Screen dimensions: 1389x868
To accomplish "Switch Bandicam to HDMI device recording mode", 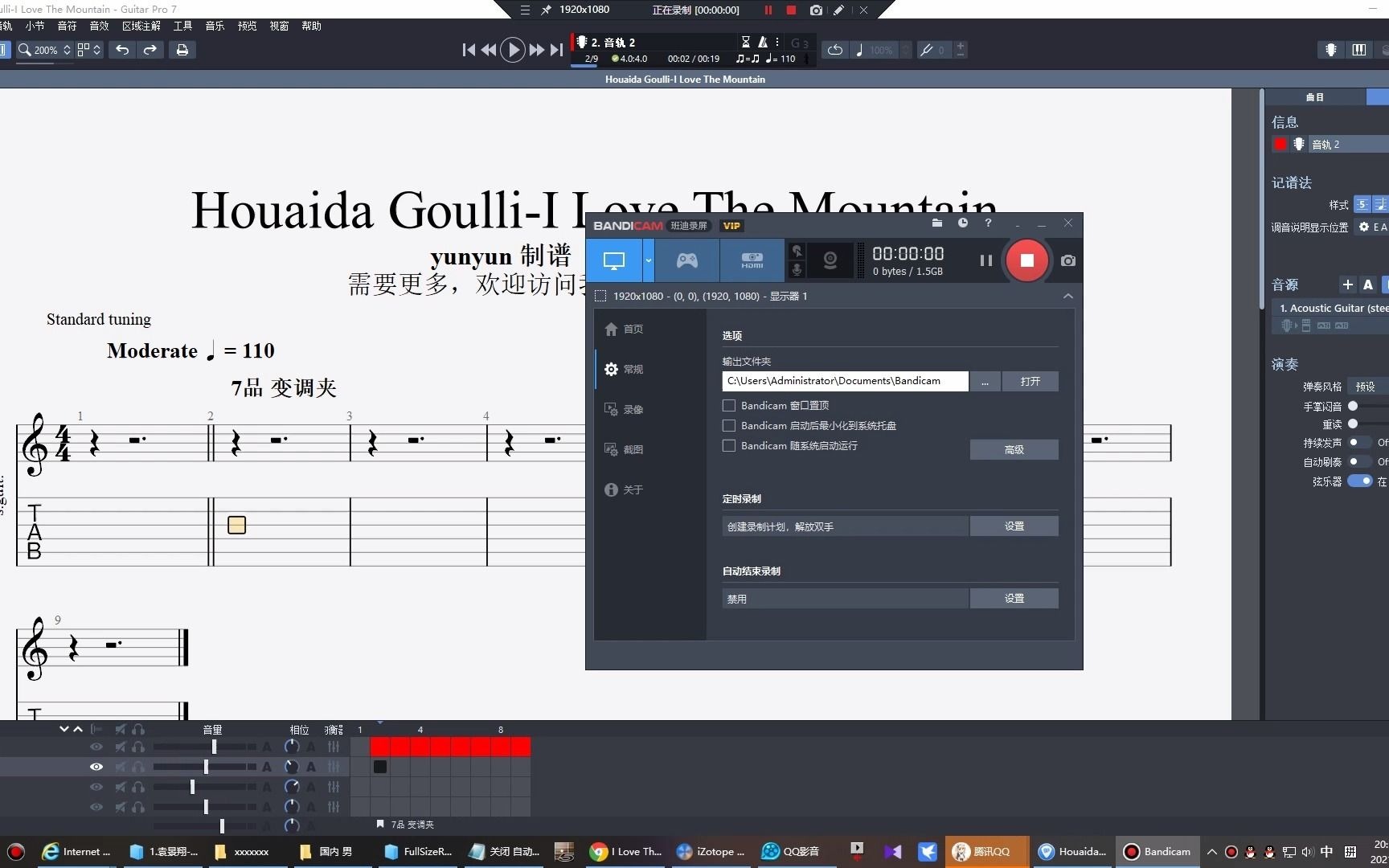I will coord(752,260).
